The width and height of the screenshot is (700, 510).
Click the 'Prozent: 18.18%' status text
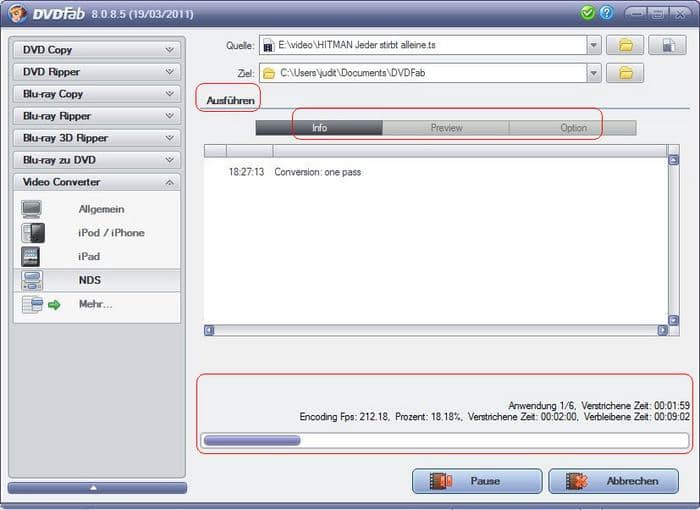pyautogui.click(x=429, y=417)
